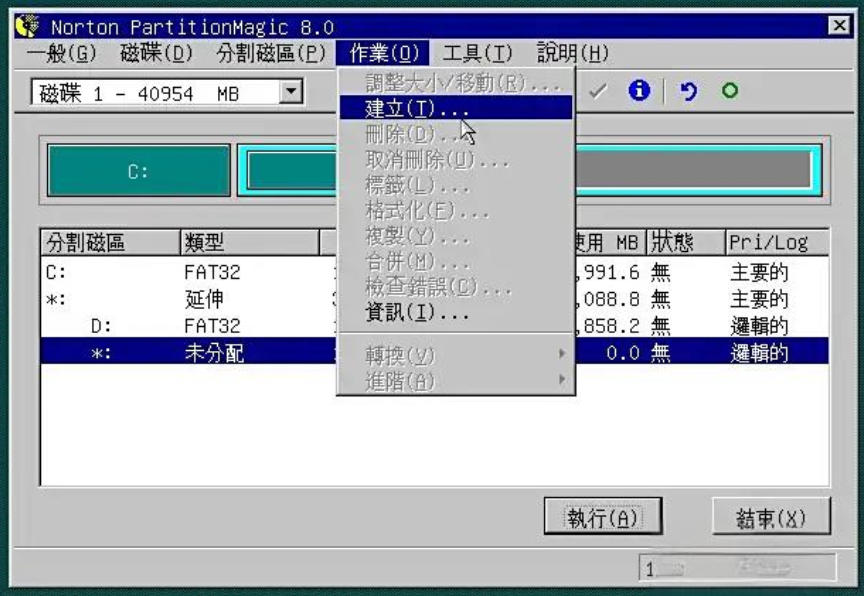Click the 標籤(L)... menu entry

456,185
